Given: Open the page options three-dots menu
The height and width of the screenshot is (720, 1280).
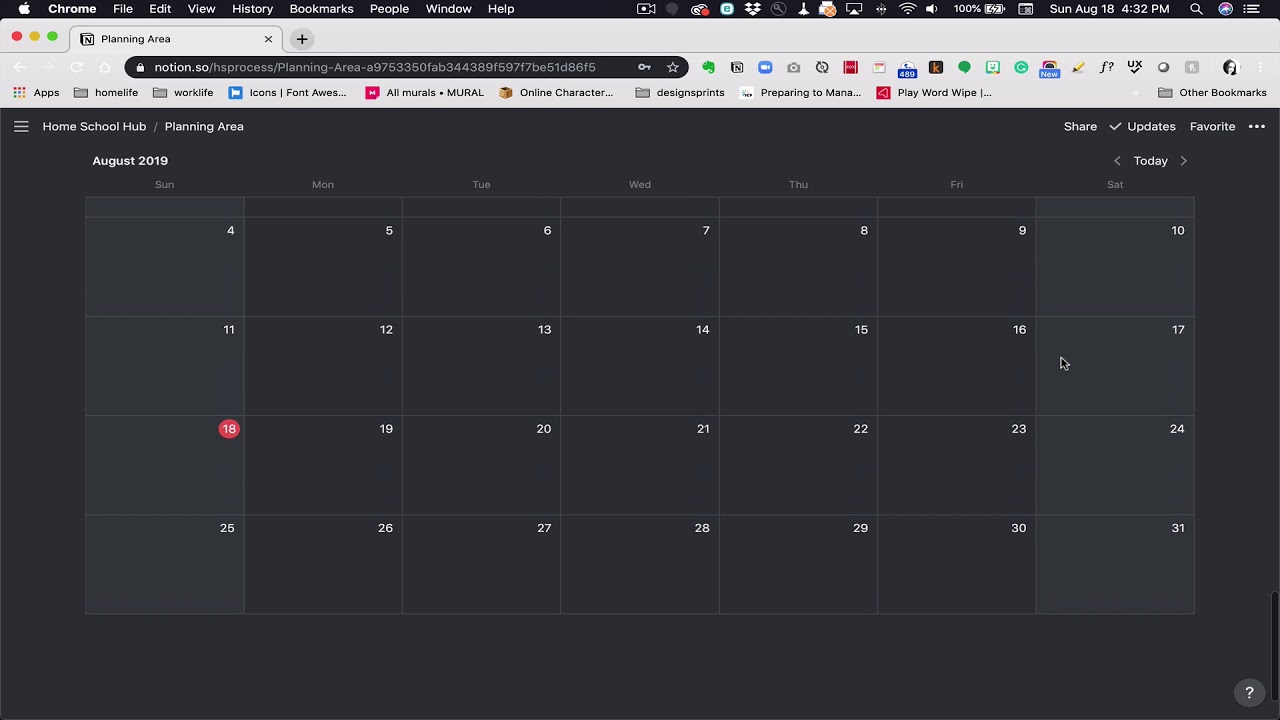Looking at the screenshot, I should pos(1257,127).
